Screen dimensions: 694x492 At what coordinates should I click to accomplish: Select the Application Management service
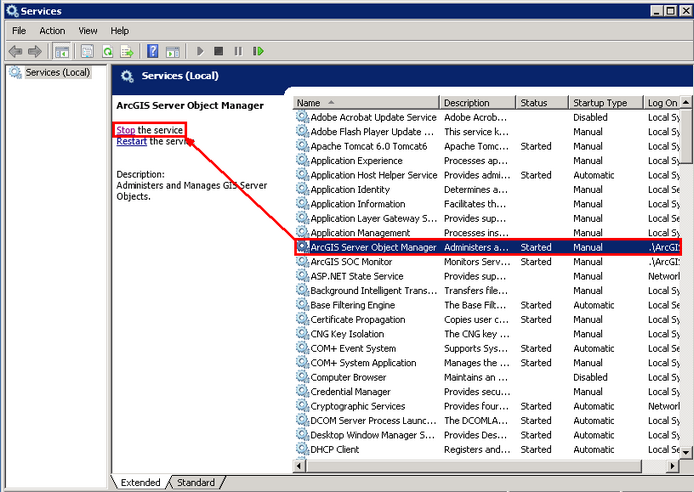pyautogui.click(x=487, y=232)
